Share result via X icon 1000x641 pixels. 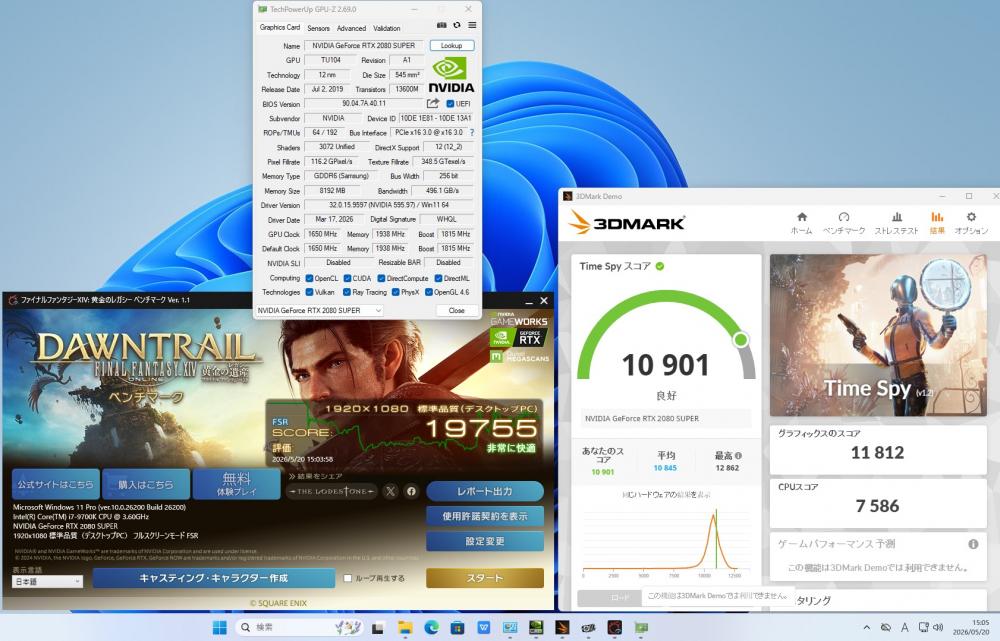tap(390, 490)
